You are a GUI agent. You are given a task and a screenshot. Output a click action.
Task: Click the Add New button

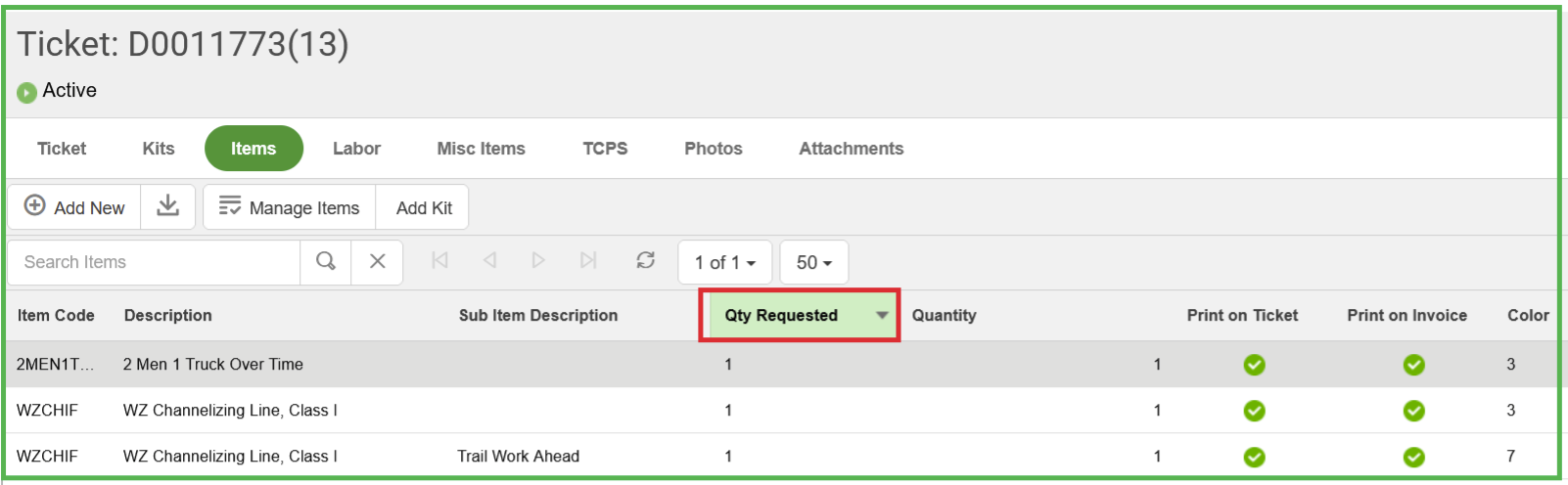[75, 207]
